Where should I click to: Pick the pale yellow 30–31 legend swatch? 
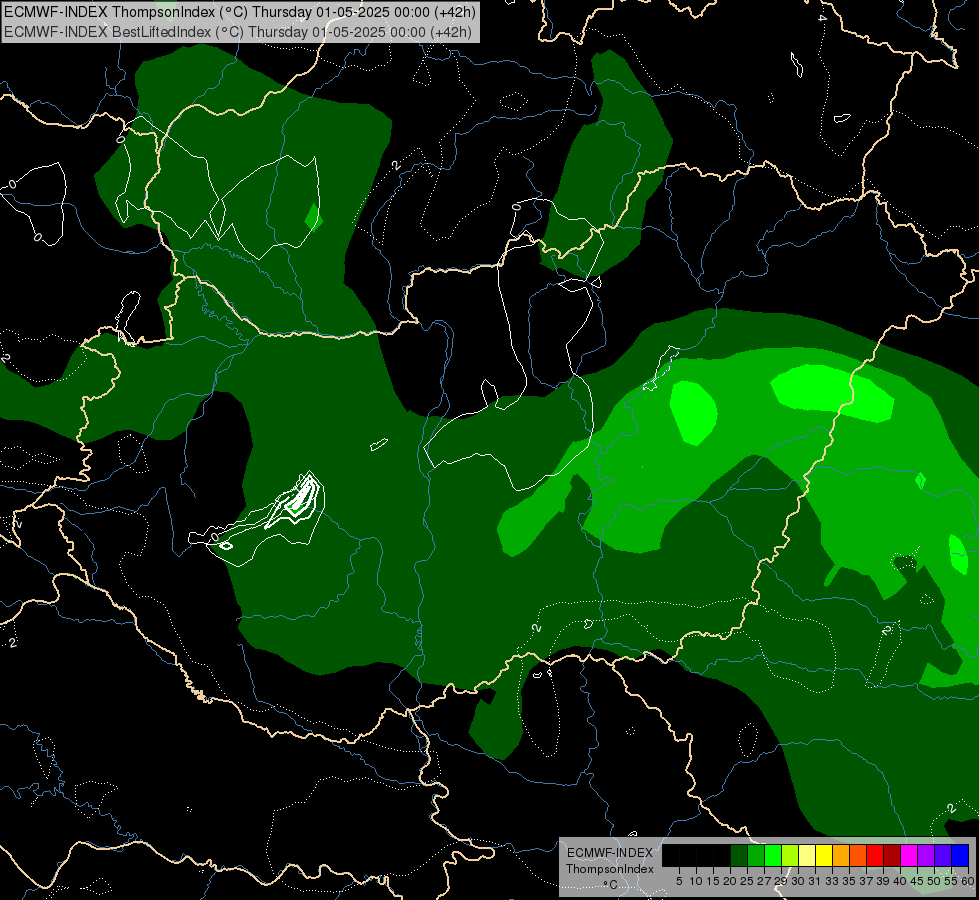[807, 855]
